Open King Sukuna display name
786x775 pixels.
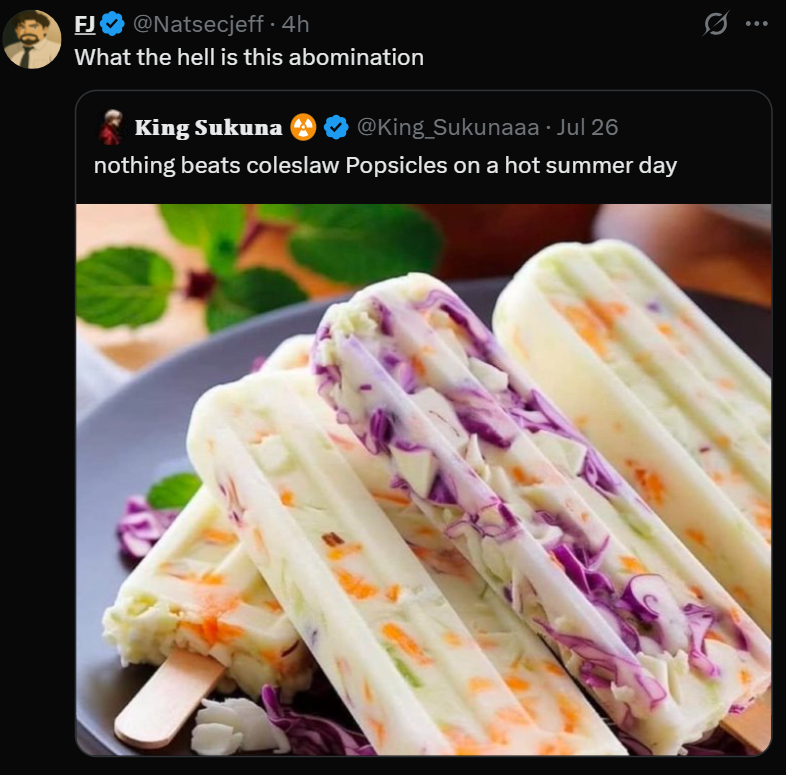click(209, 128)
